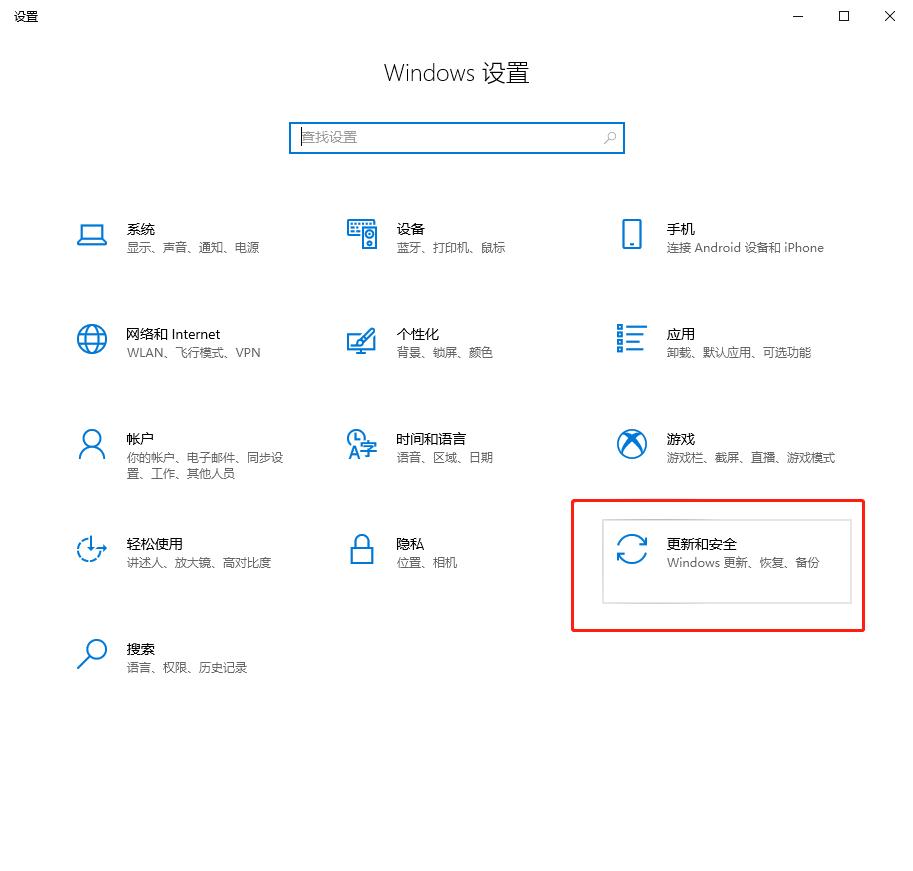The width and height of the screenshot is (913, 871).
Task: Open 帐户 via the person icon
Action: click(x=92, y=445)
